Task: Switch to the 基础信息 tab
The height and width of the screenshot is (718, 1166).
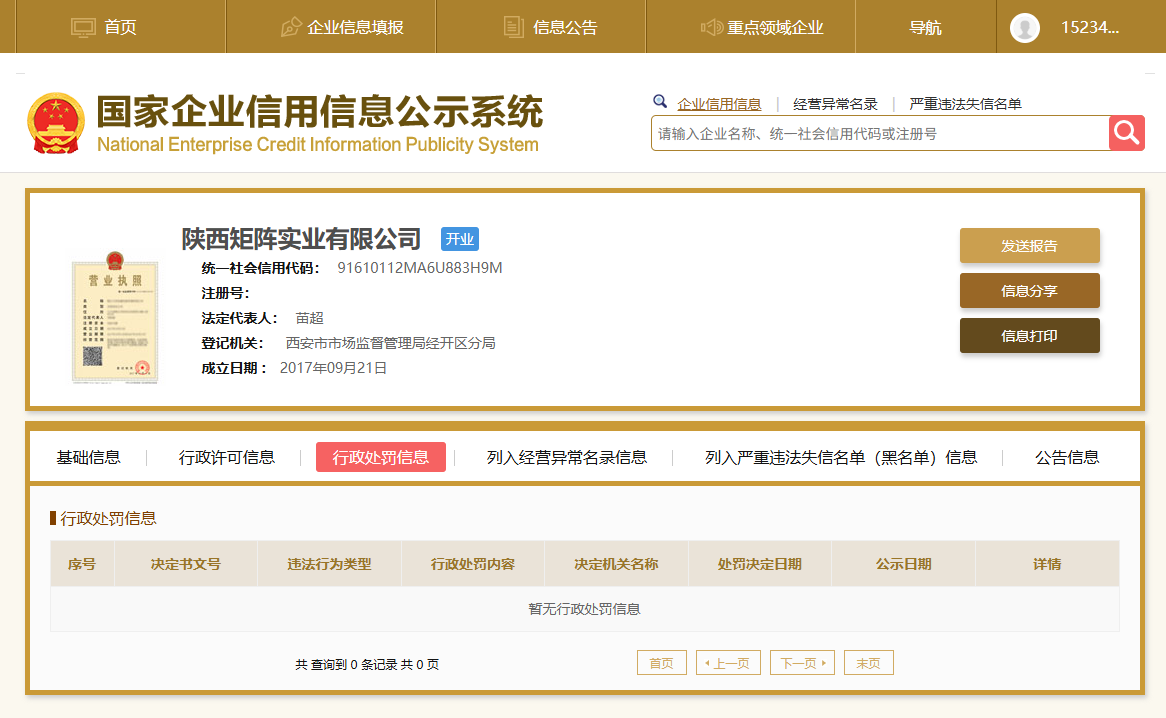Action: click(x=88, y=457)
